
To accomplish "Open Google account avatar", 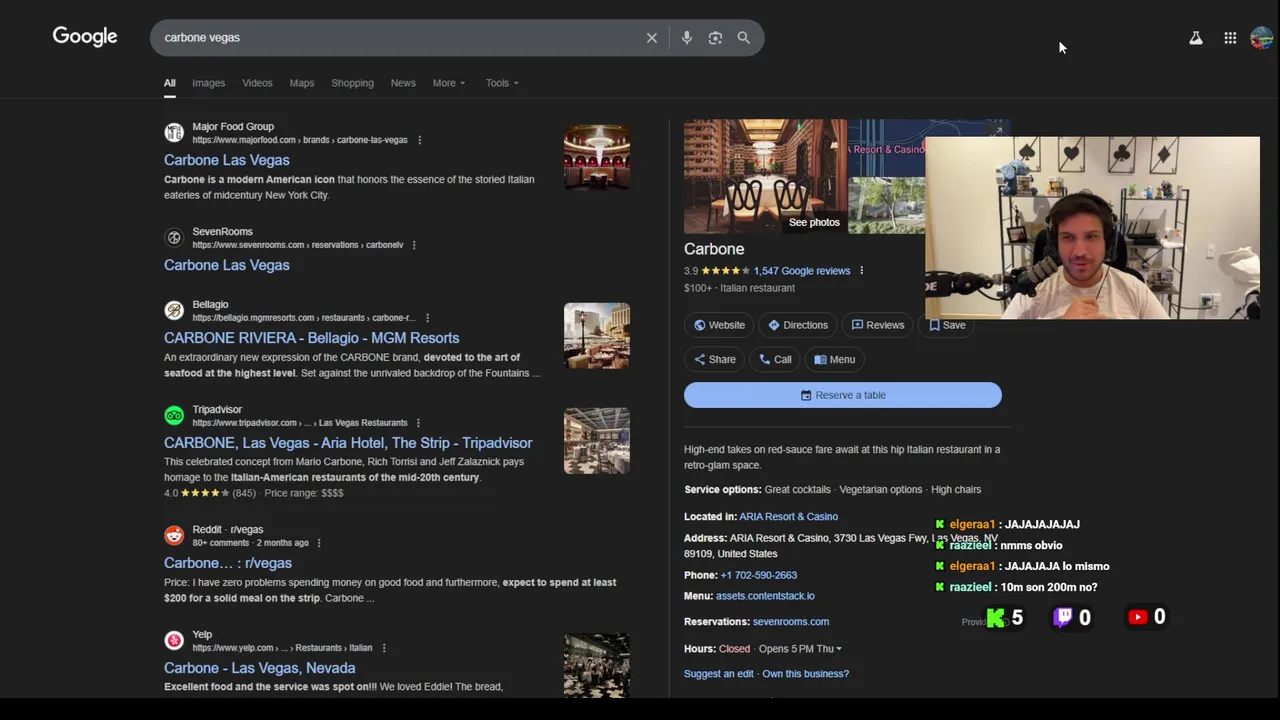I will [x=1261, y=38].
